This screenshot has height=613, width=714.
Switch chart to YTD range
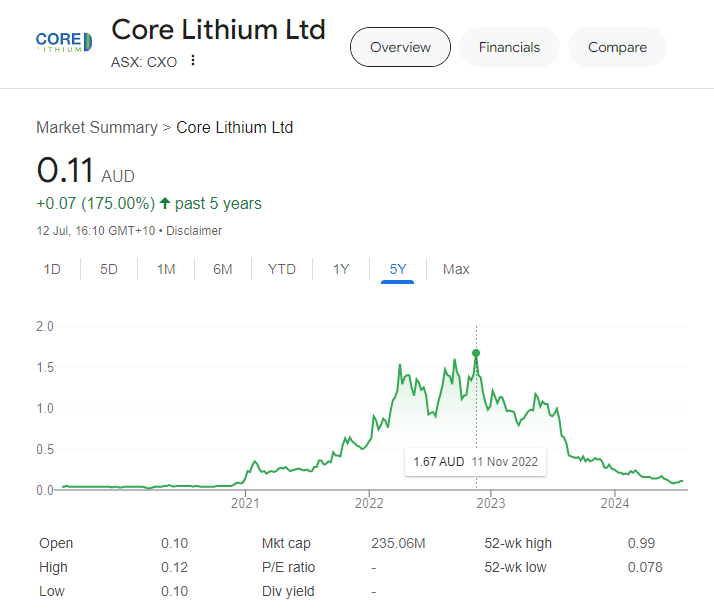282,269
